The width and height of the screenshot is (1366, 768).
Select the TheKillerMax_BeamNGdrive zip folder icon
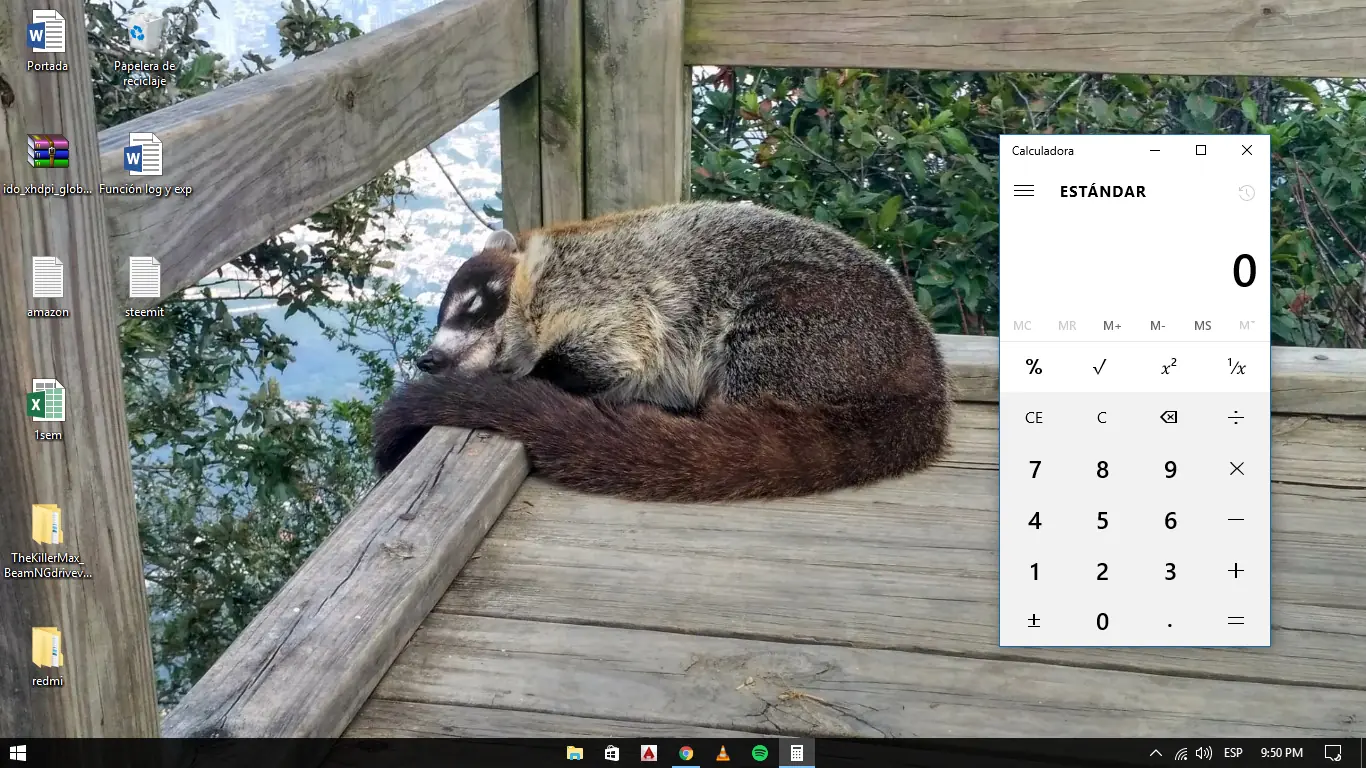[x=47, y=541]
